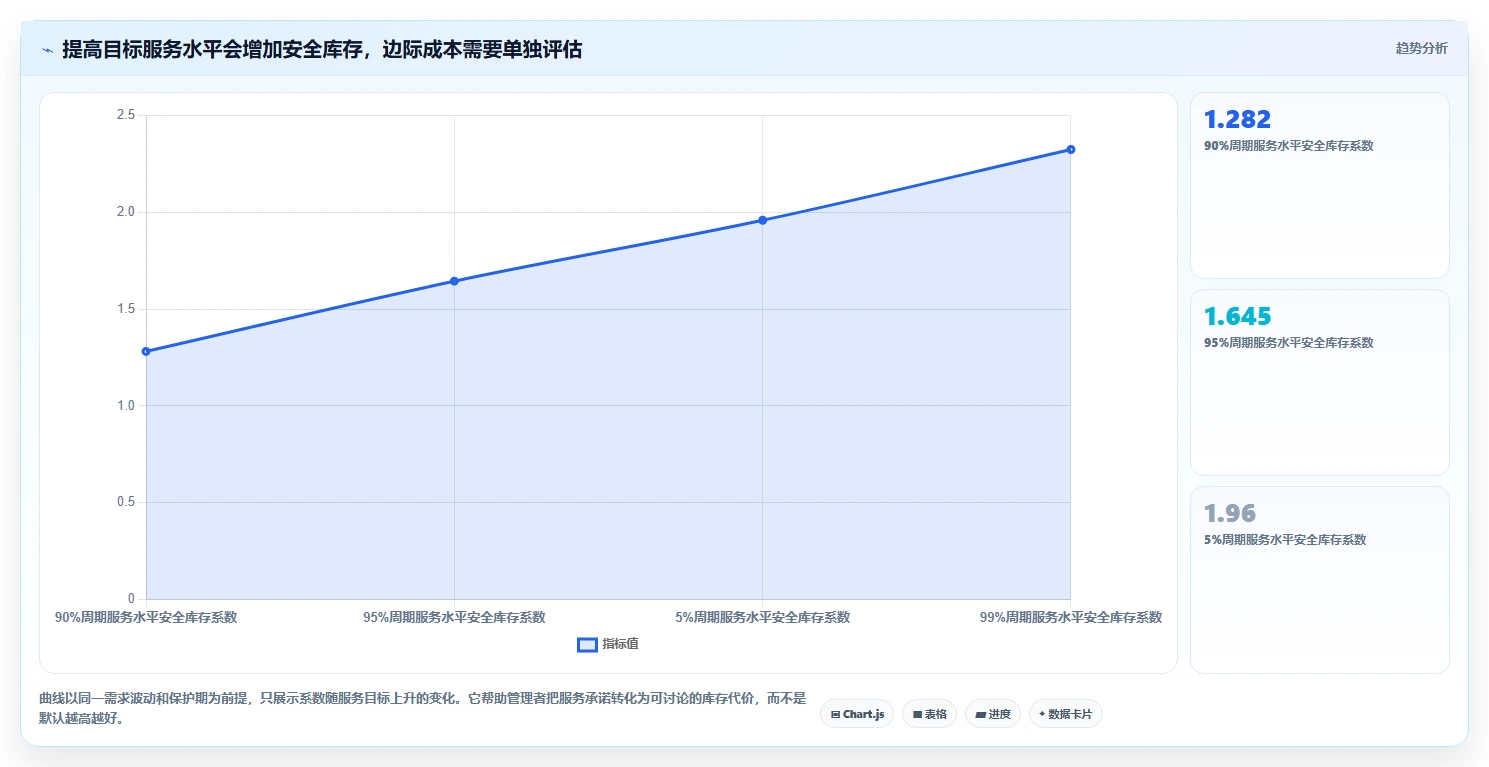Screen dimensions: 1489x767
Task: Click the 2.0 y-axis tick label
Action: (x=126, y=212)
